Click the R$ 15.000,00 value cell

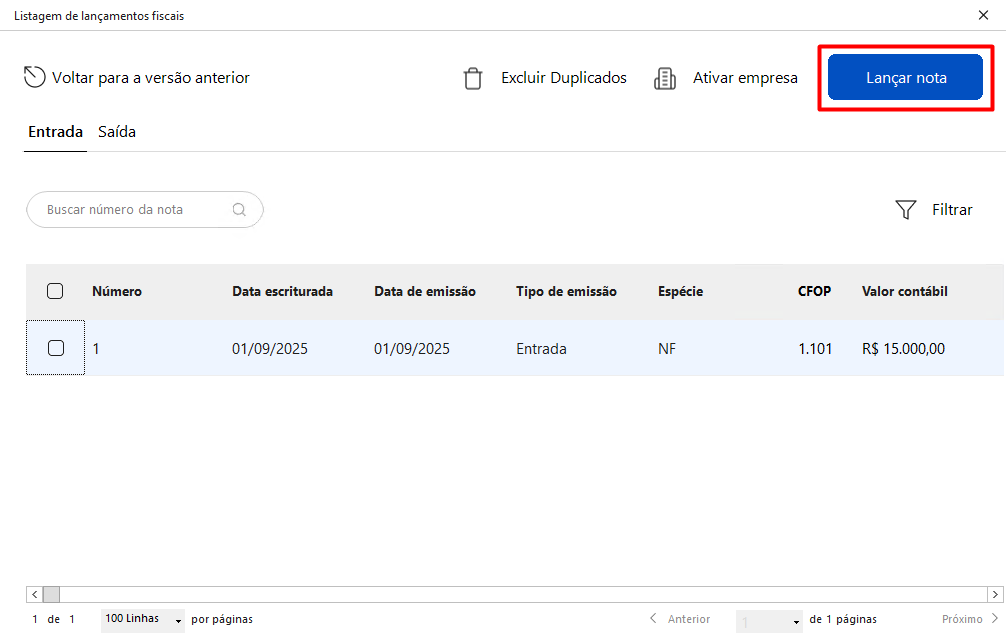[x=903, y=349]
